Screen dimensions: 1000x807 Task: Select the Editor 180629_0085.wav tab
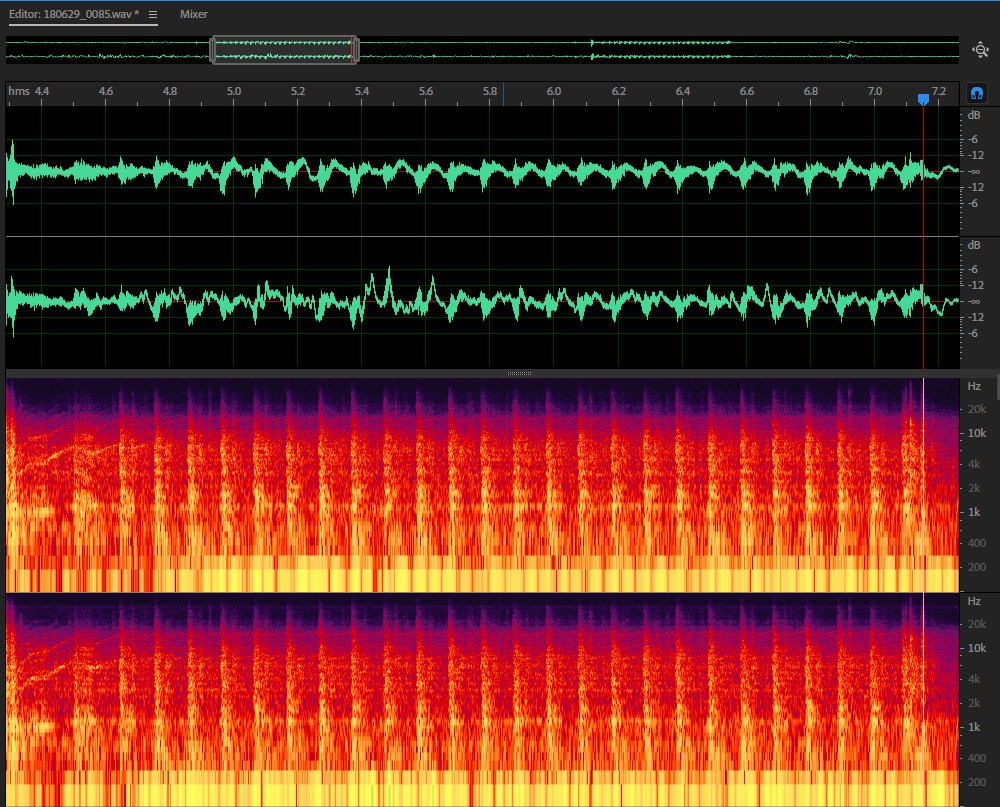(x=74, y=15)
